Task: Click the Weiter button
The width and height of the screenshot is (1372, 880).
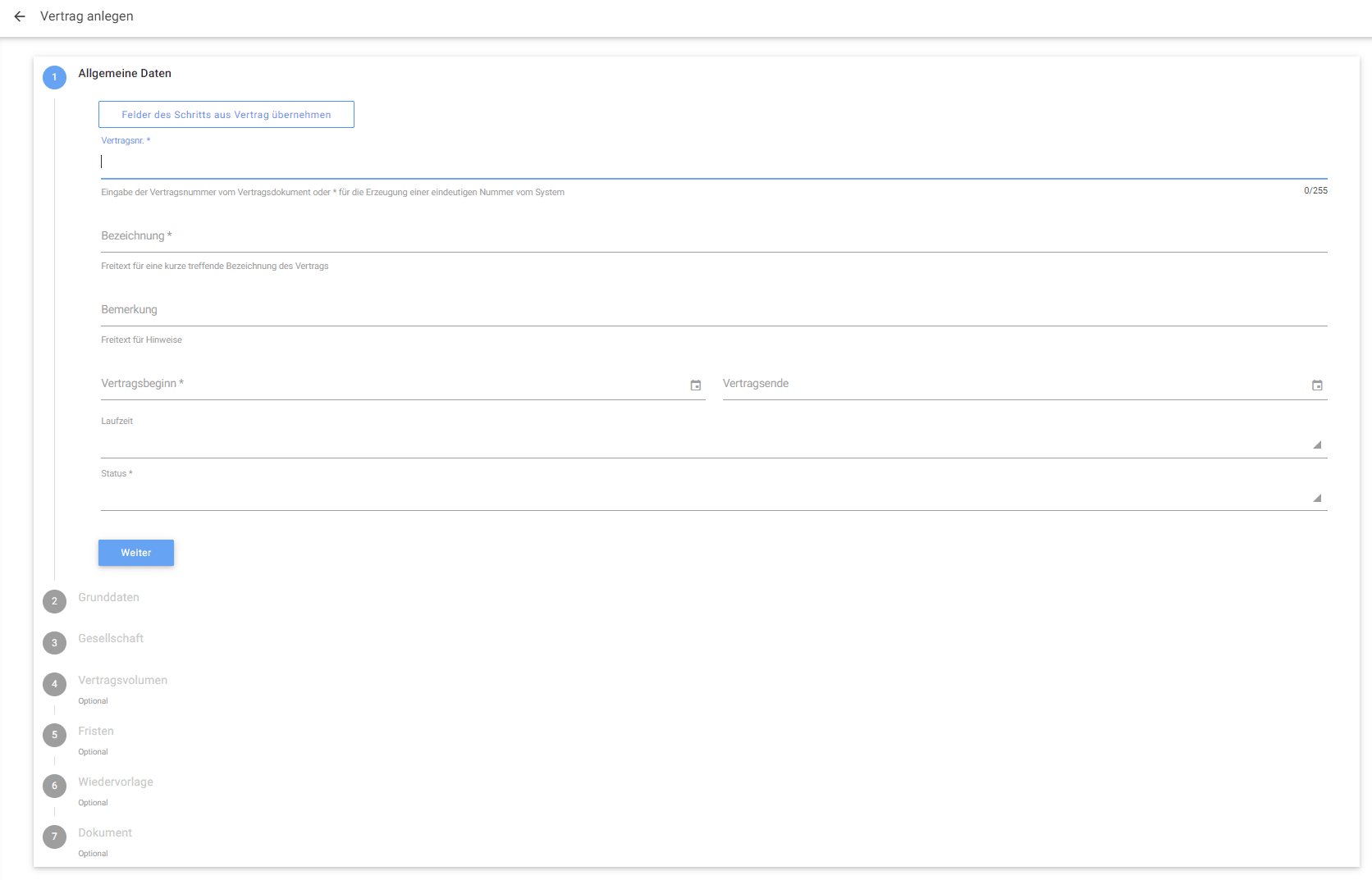Action: pyautogui.click(x=136, y=553)
